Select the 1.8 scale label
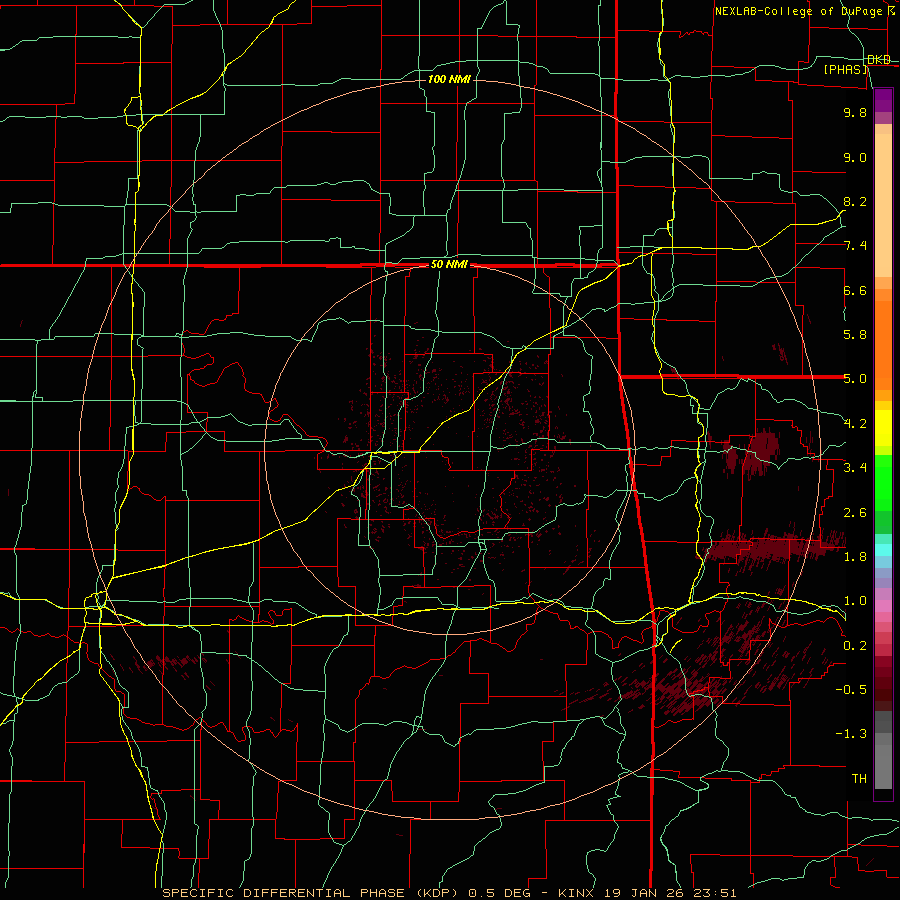The image size is (900, 900). [855, 557]
